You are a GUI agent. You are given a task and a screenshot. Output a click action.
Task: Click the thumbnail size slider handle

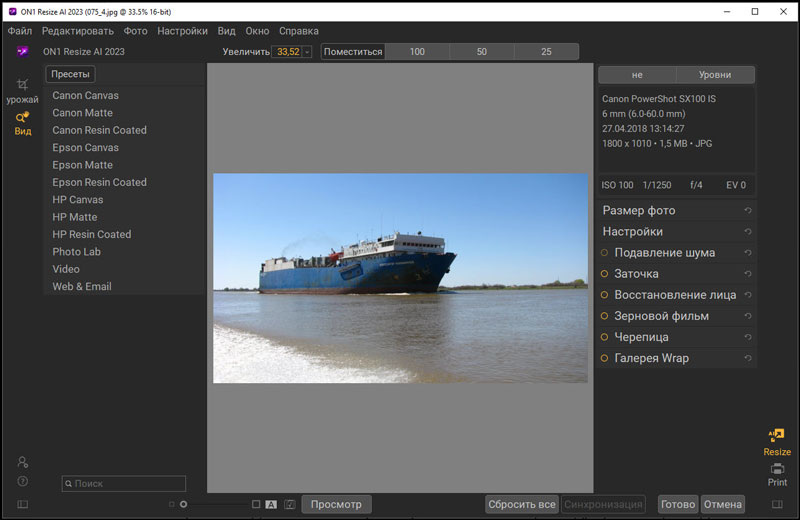click(184, 504)
